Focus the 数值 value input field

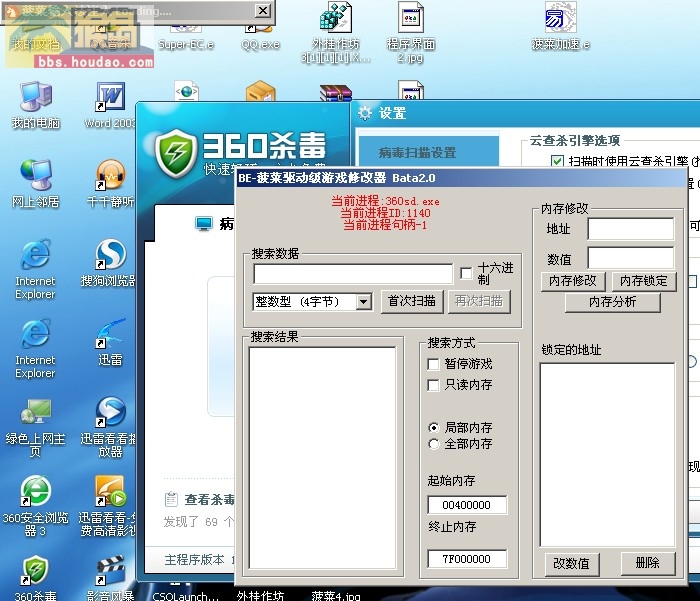pos(631,258)
